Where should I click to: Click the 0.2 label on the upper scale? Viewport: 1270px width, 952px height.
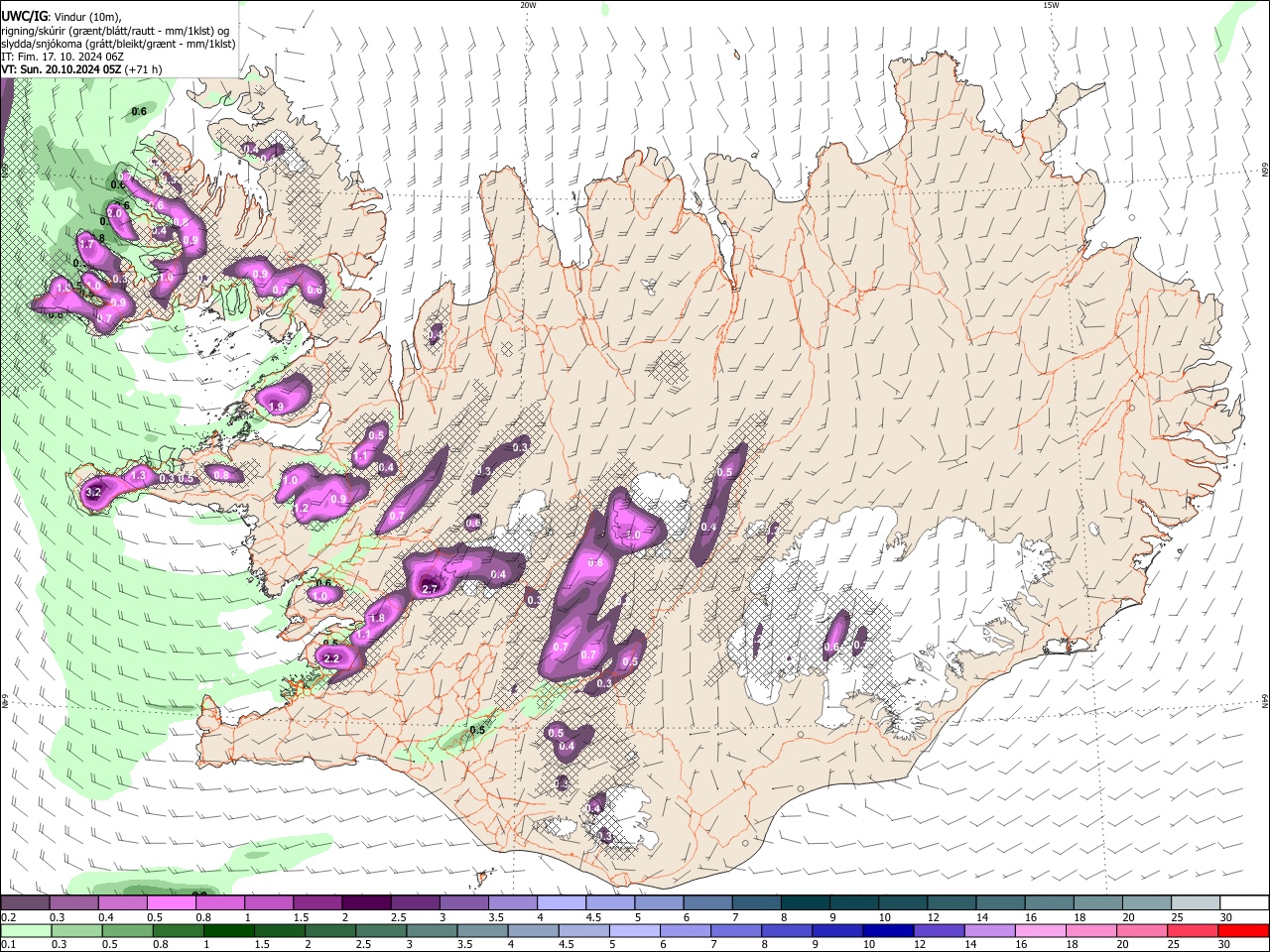(x=8, y=918)
